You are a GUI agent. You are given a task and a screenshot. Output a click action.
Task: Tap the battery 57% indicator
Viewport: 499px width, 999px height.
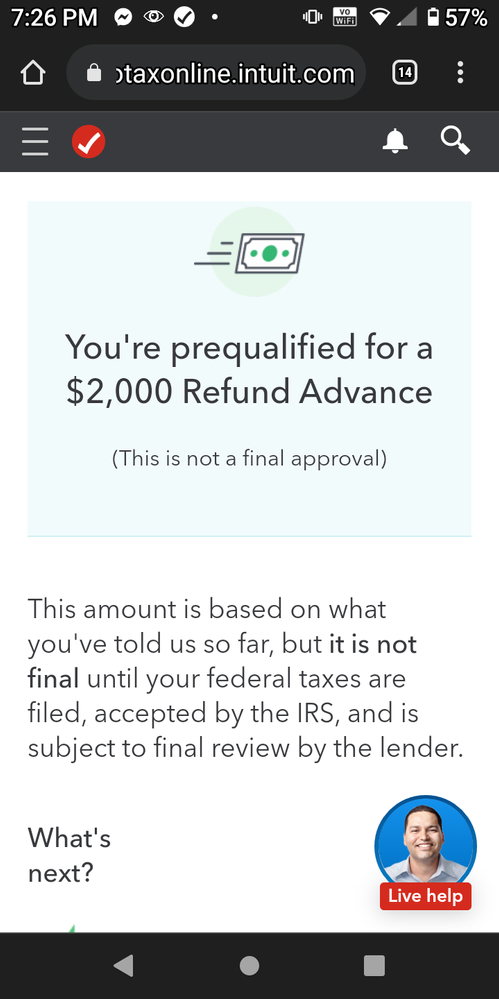tap(457, 18)
